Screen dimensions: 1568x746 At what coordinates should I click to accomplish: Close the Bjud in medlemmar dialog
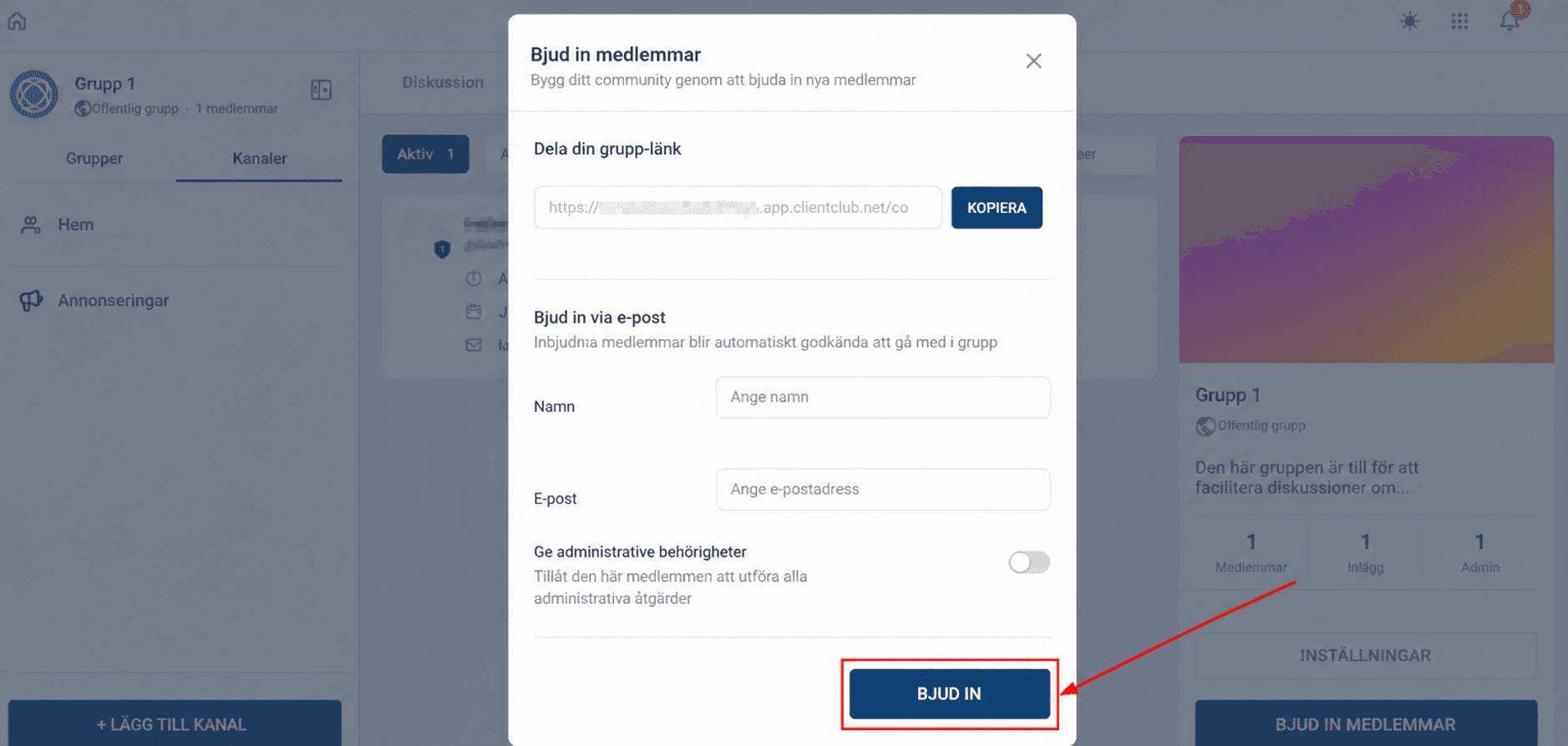tap(1033, 61)
